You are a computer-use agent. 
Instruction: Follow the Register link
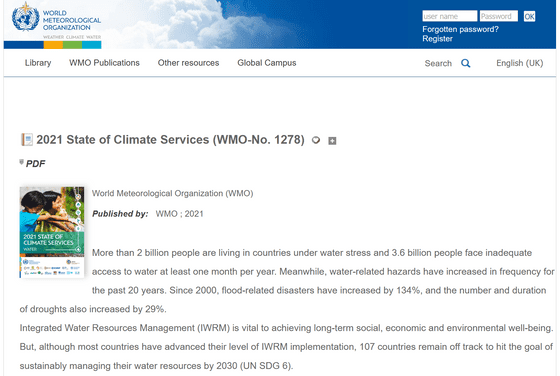(x=438, y=39)
